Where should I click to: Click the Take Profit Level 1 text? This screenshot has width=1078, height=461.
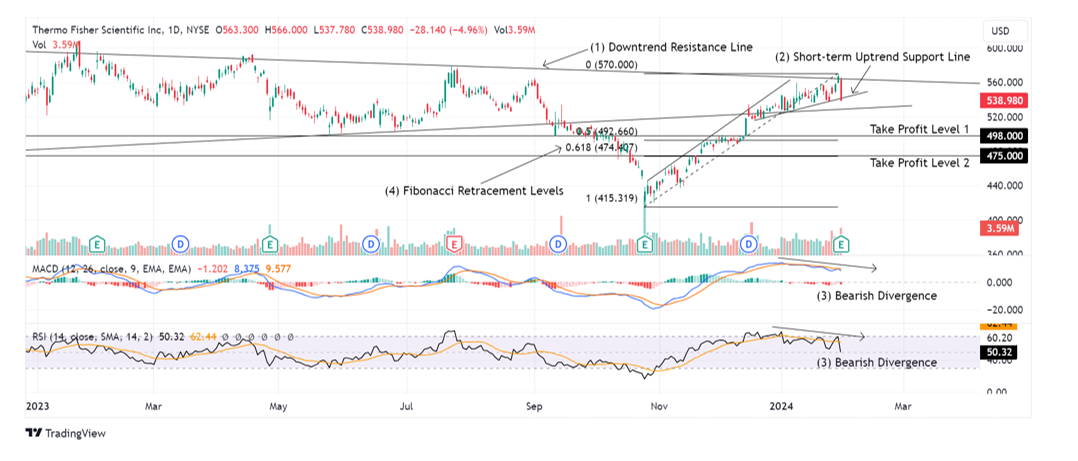[920, 129]
